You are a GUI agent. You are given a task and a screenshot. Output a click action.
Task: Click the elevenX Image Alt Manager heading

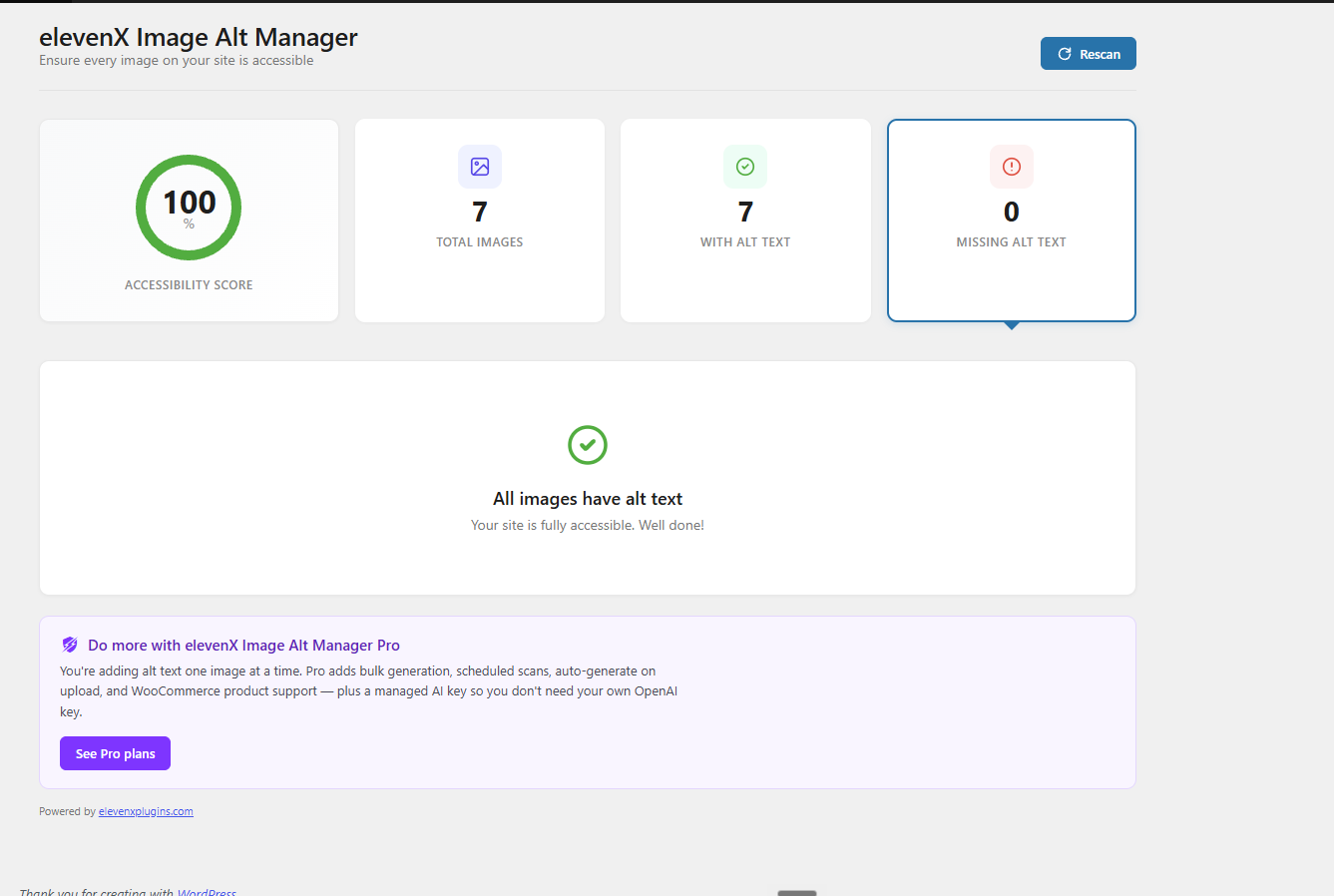pyautogui.click(x=199, y=37)
